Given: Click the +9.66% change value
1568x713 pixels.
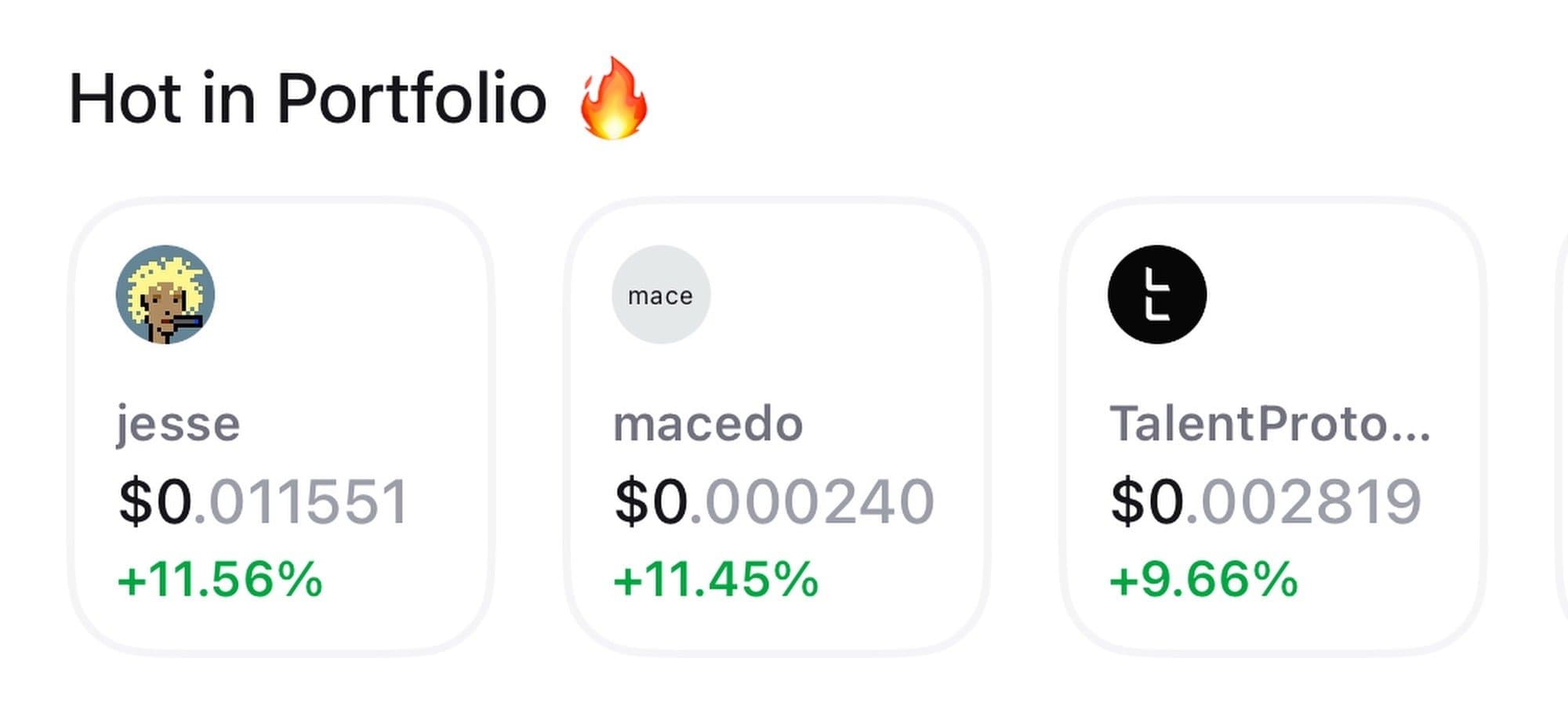Looking at the screenshot, I should click(x=1203, y=580).
